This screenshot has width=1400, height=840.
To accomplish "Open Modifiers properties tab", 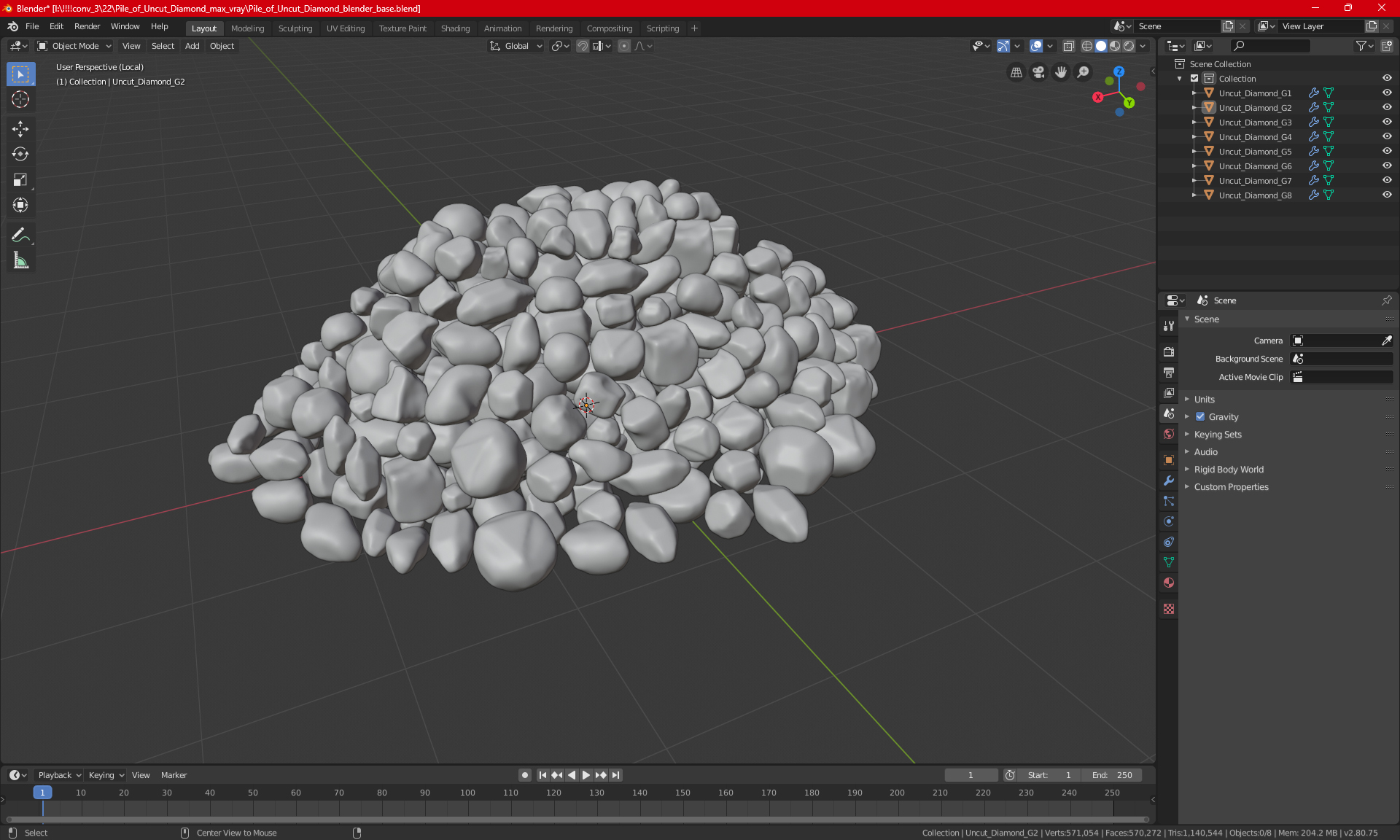I will (x=1169, y=481).
